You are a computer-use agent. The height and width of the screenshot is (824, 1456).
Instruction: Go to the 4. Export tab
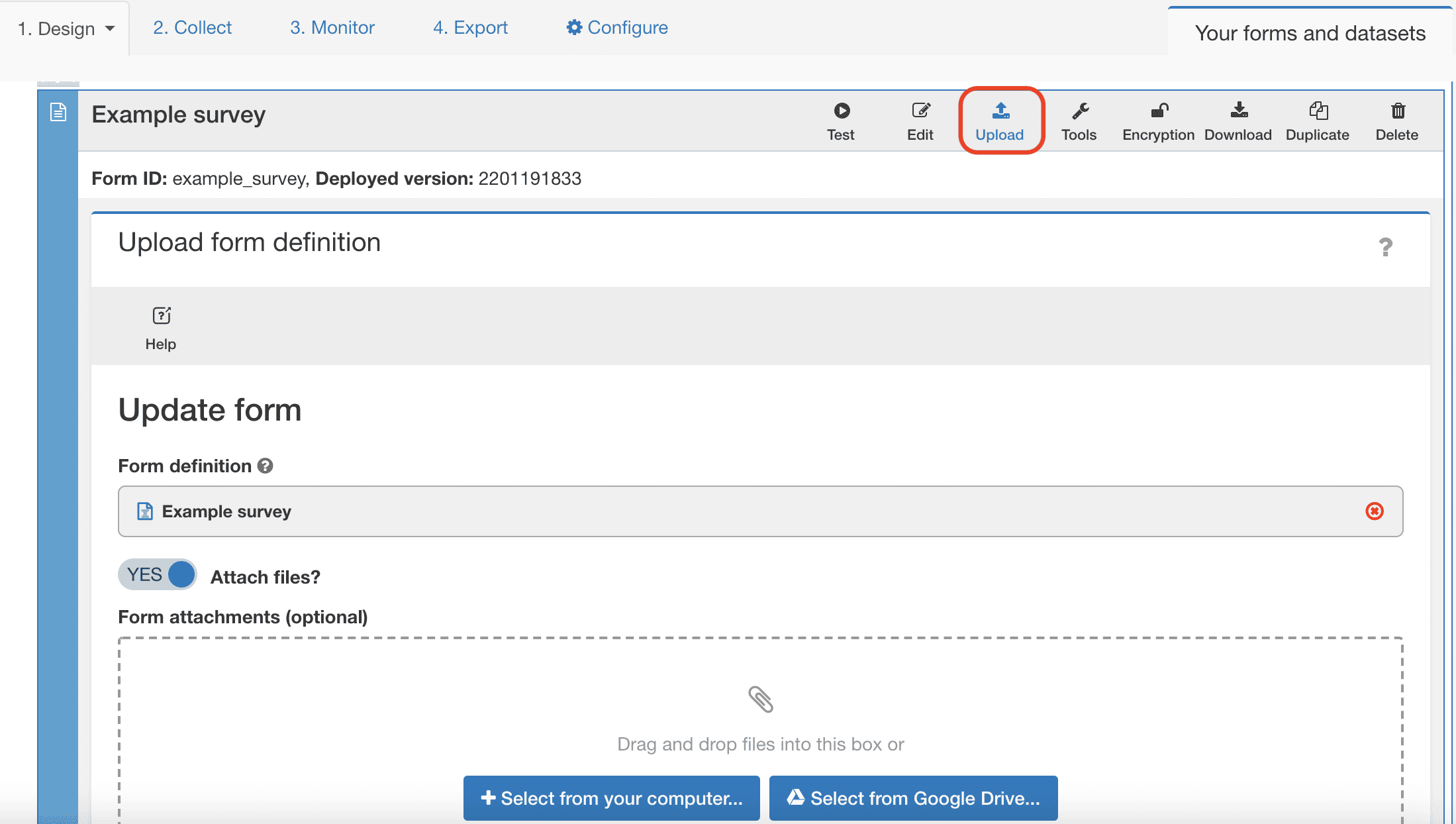coord(470,27)
